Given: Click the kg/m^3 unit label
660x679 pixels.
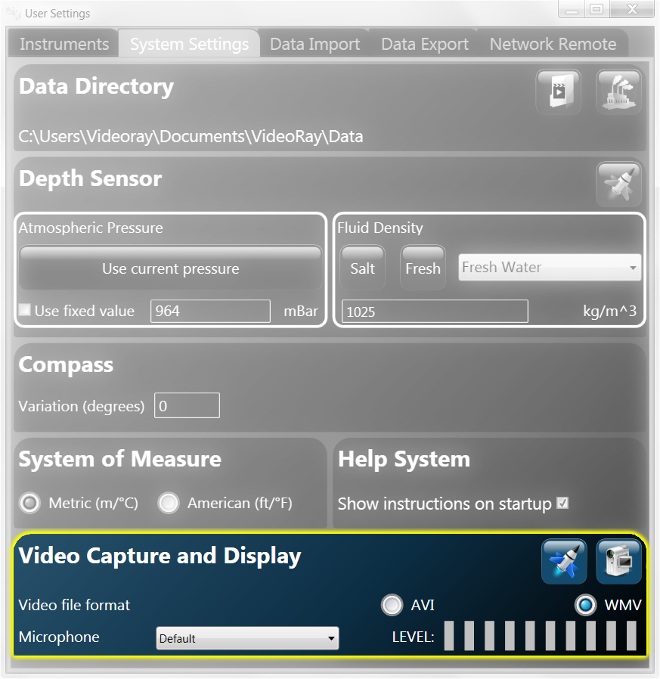Looking at the screenshot, I should click(x=609, y=310).
